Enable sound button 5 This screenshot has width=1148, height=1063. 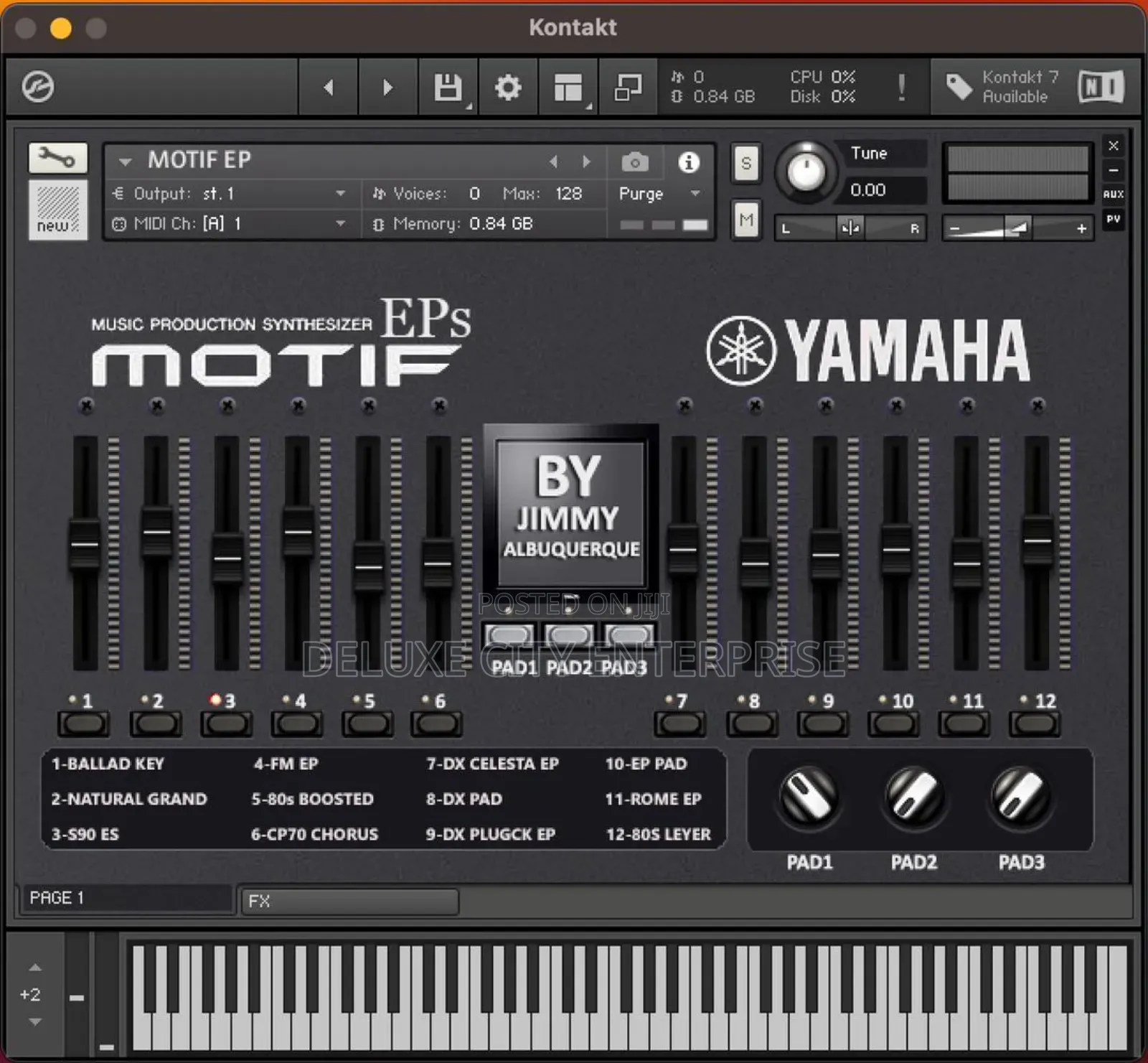367,724
